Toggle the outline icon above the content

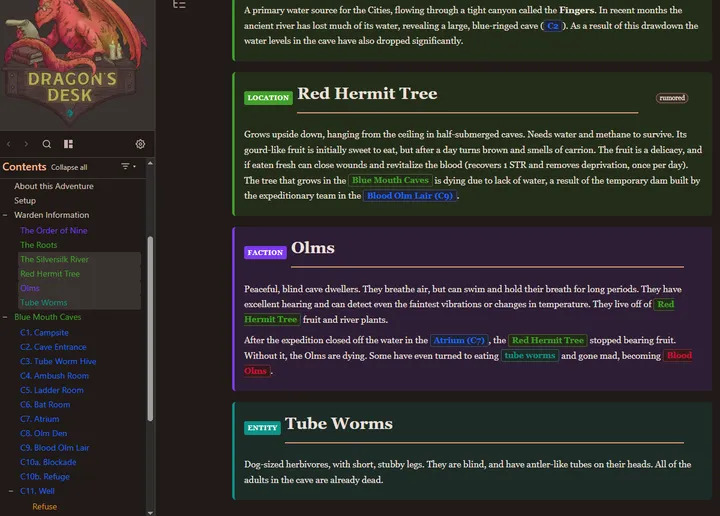(x=179, y=5)
